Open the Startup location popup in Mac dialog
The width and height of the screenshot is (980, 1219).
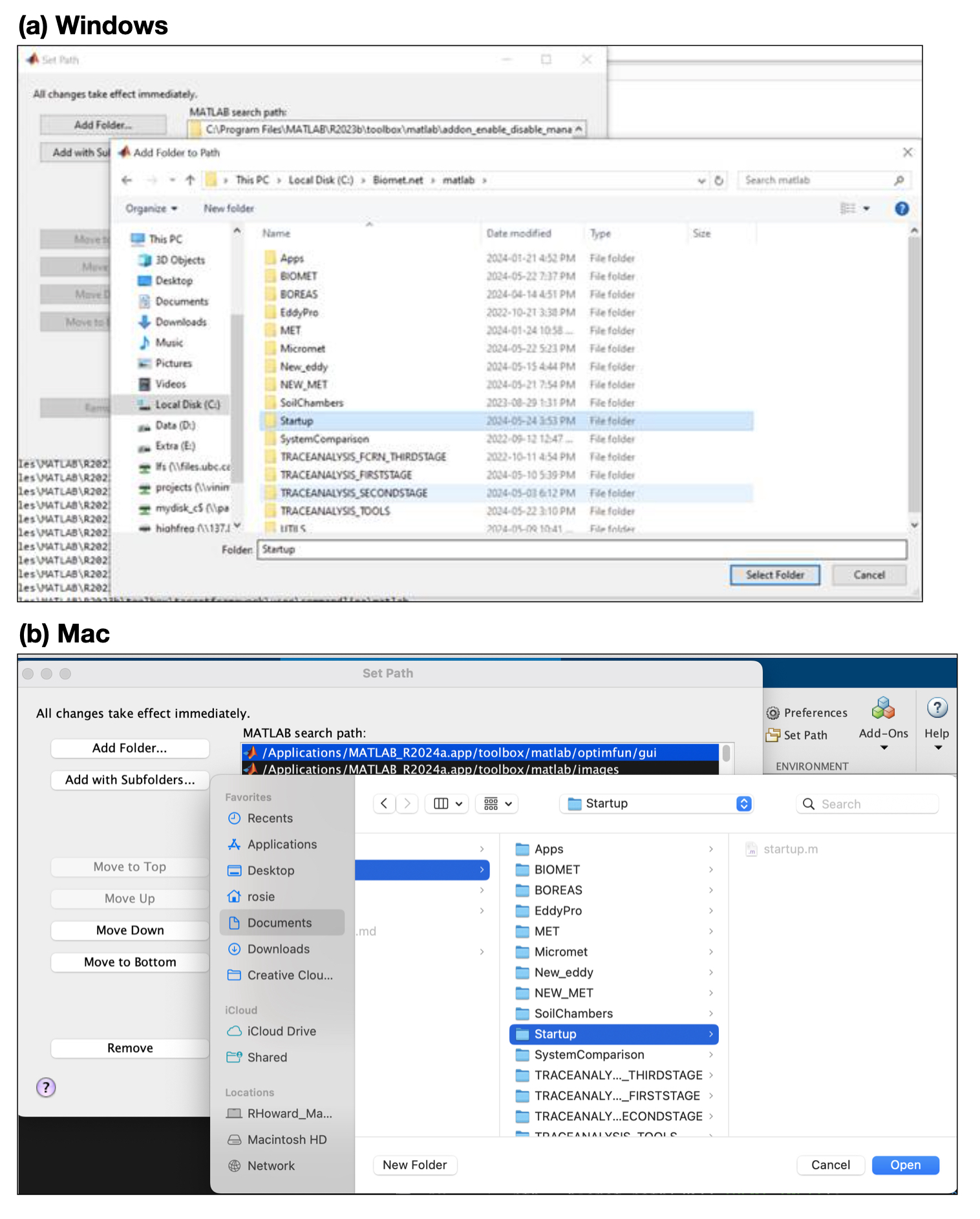coord(656,803)
